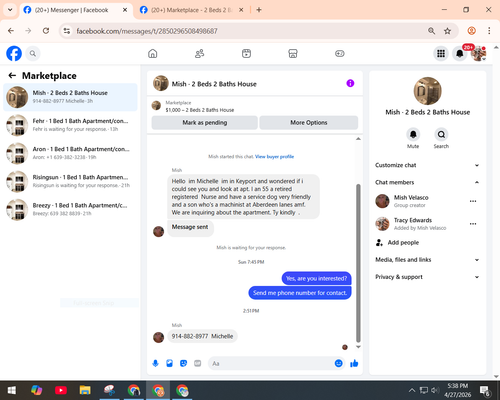Open Chrome three-dot menu

point(489,31)
